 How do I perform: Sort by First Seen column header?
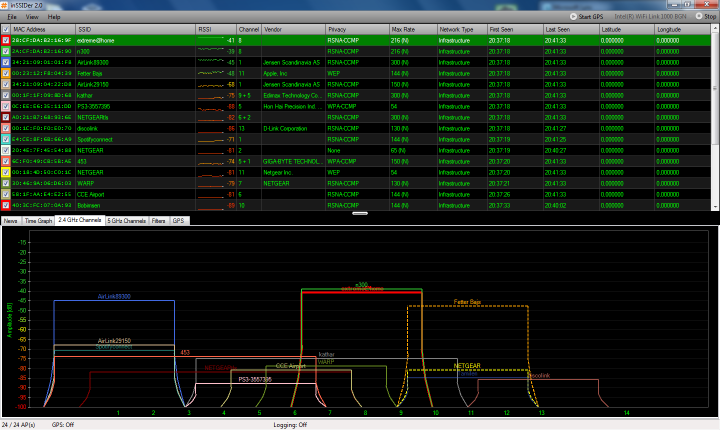pyautogui.click(x=515, y=29)
